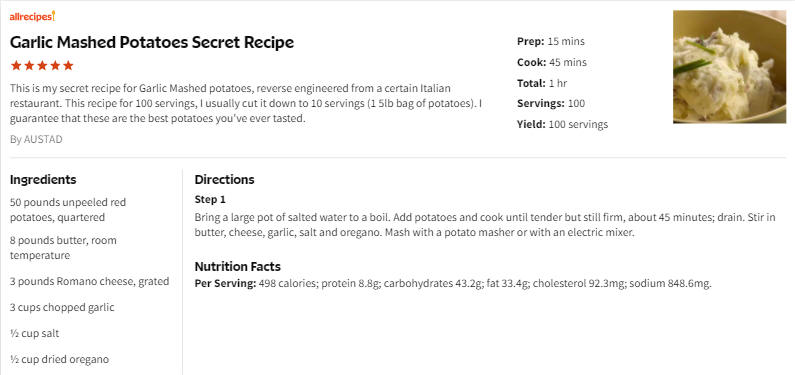Click the allrecipes logo

point(32,16)
